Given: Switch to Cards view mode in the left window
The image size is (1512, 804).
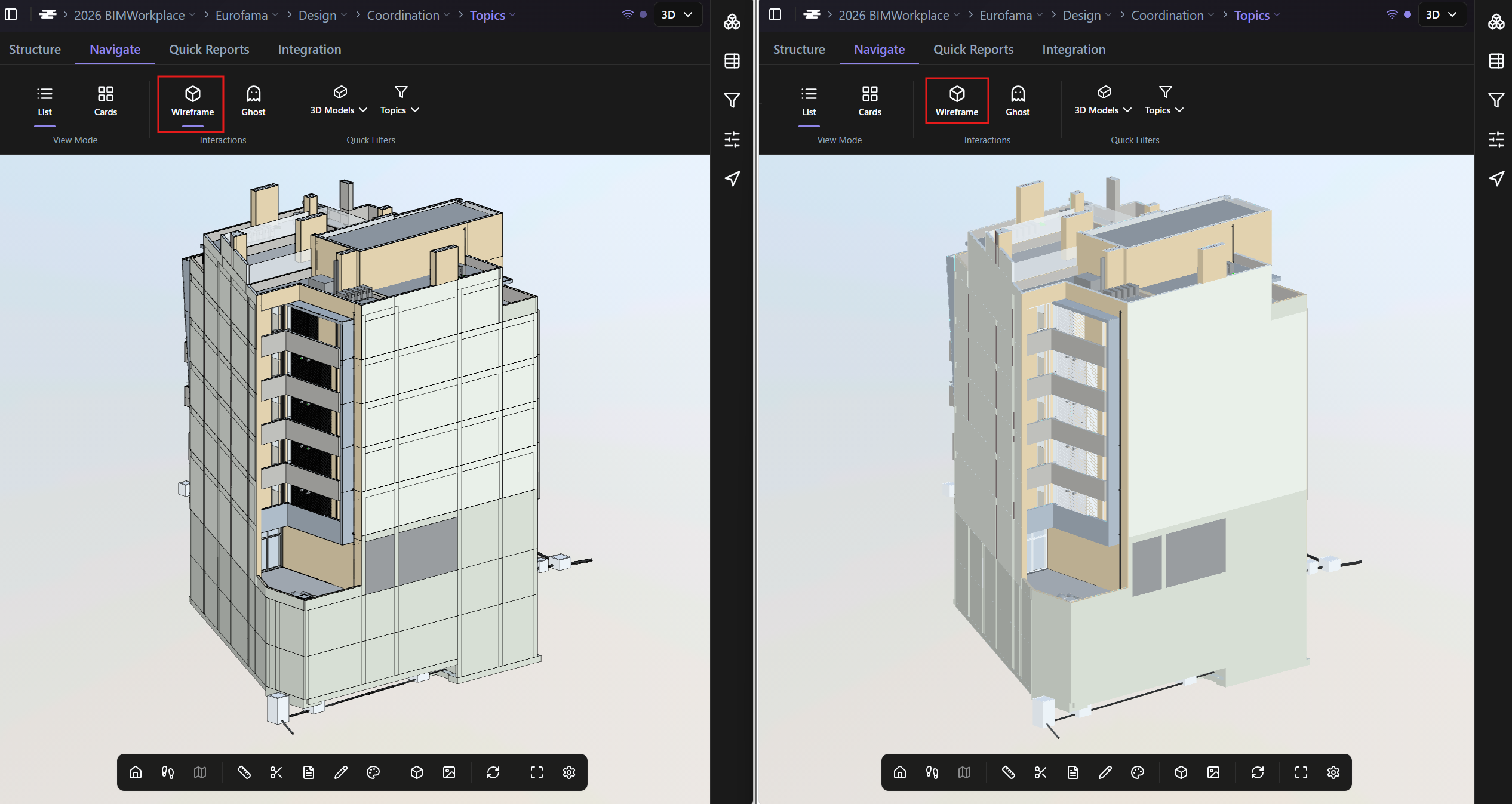Looking at the screenshot, I should click(106, 101).
